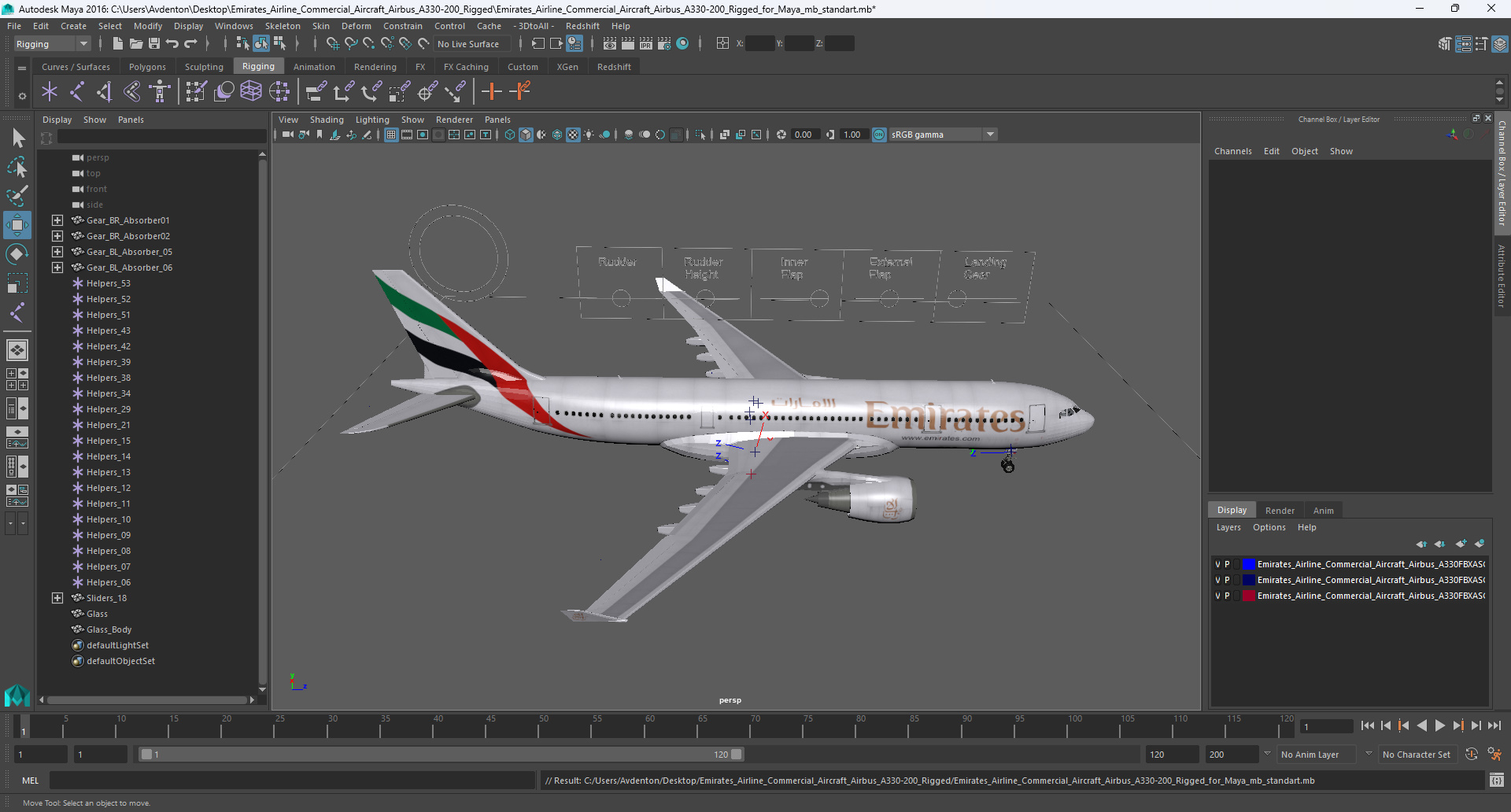Click the New Scene icon

[118, 44]
